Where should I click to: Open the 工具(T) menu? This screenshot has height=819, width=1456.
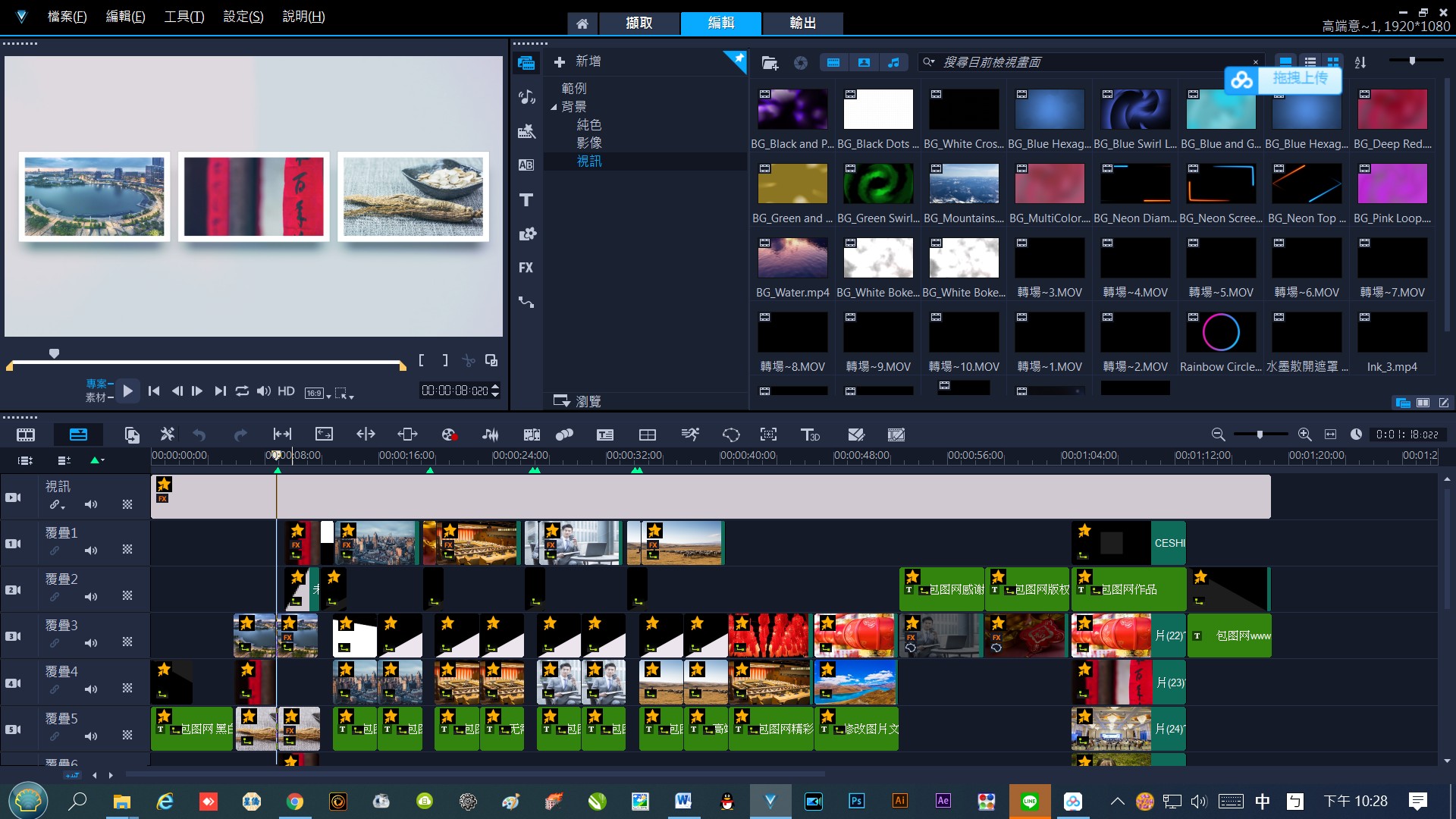tap(184, 17)
